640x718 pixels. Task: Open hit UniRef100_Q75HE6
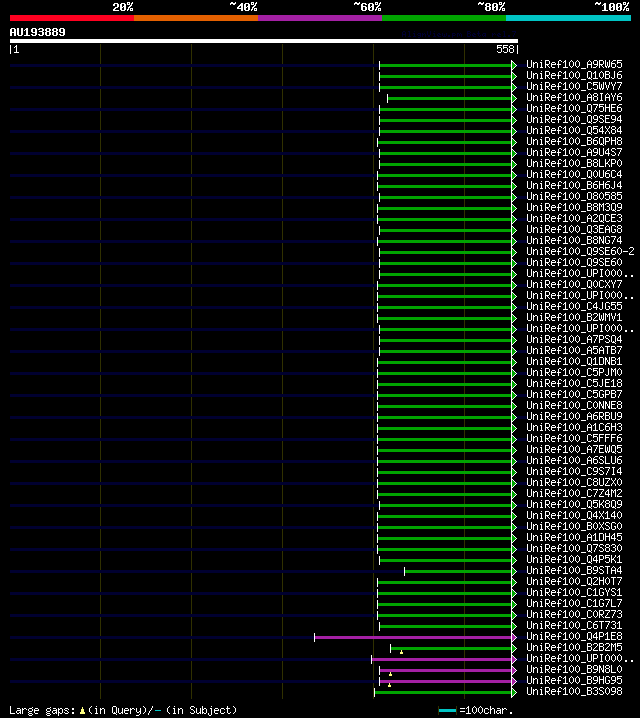[574, 109]
